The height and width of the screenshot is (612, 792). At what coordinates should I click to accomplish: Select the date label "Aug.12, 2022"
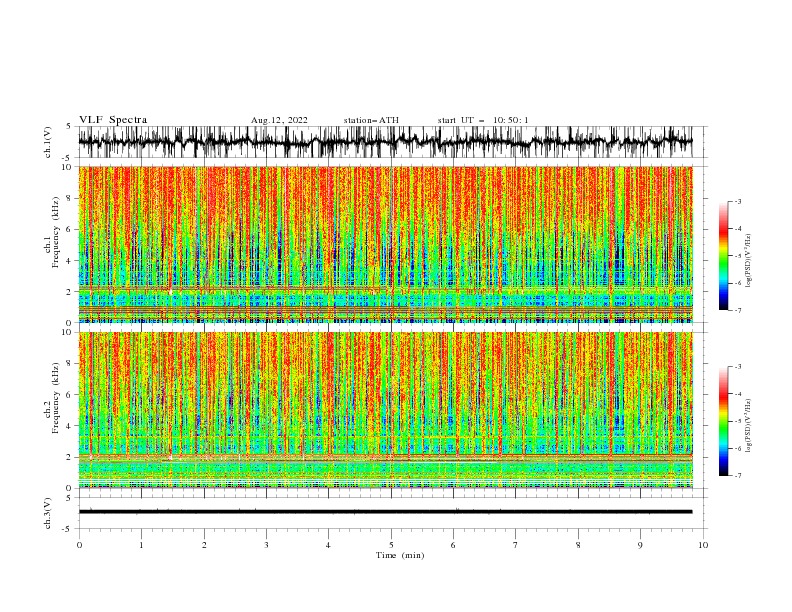279,120
